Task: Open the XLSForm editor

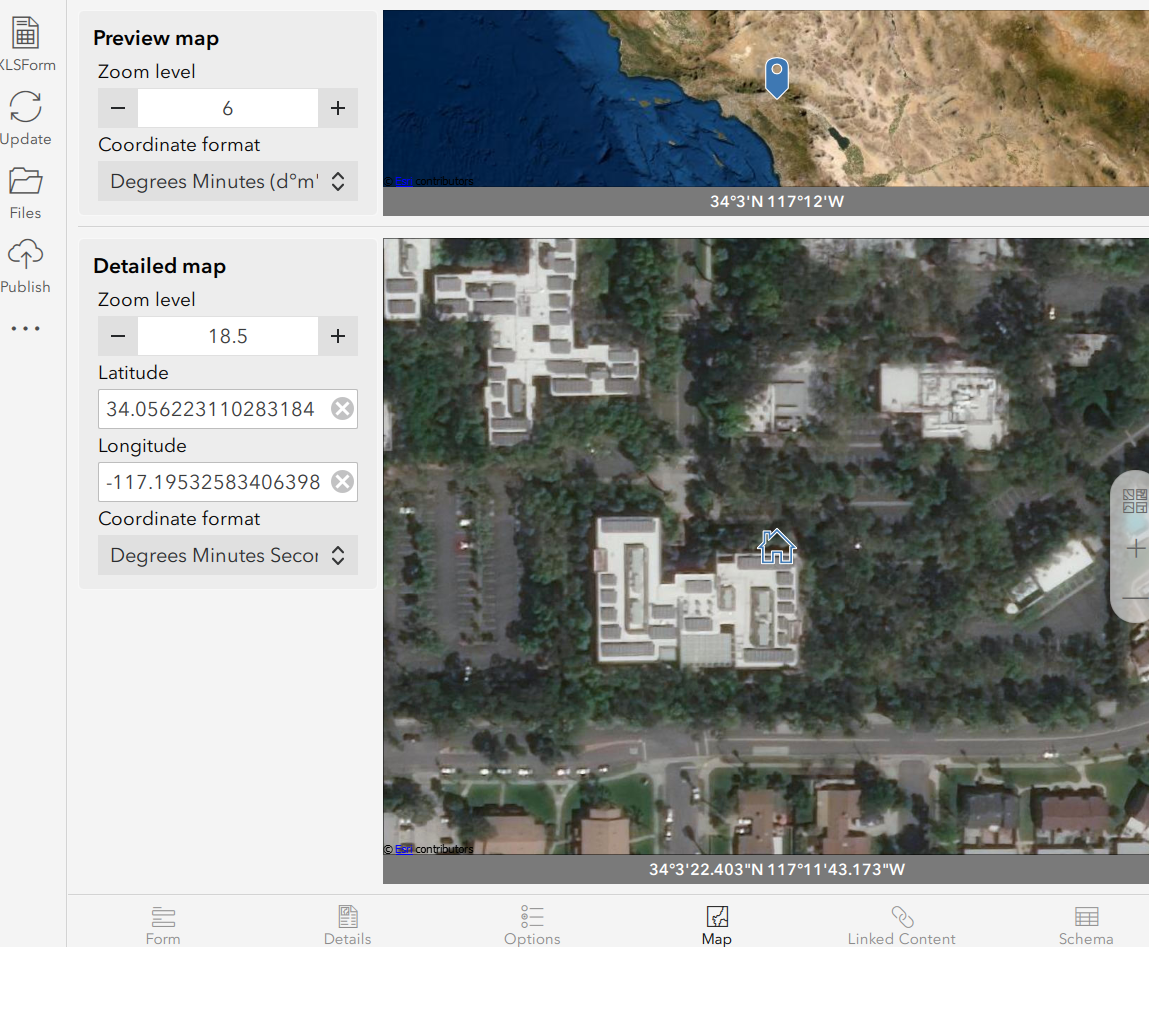Action: coord(27,30)
